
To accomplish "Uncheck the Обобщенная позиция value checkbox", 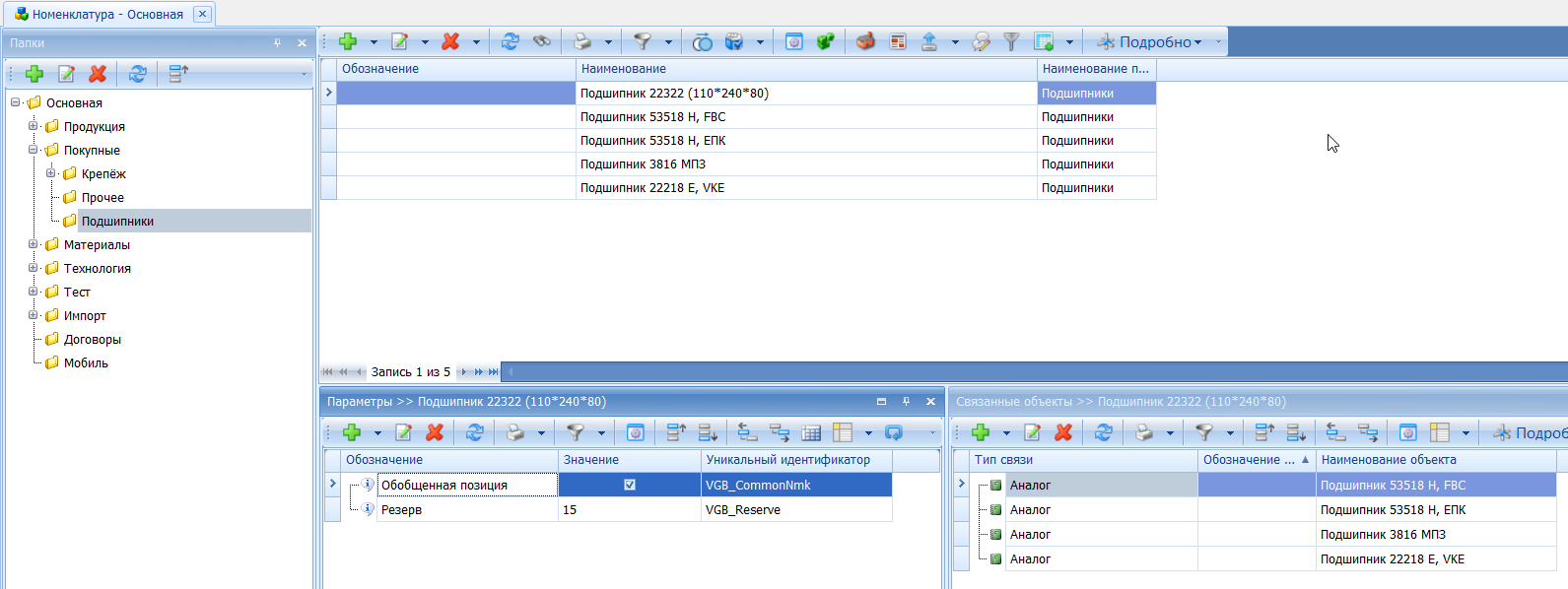I will click(630, 485).
